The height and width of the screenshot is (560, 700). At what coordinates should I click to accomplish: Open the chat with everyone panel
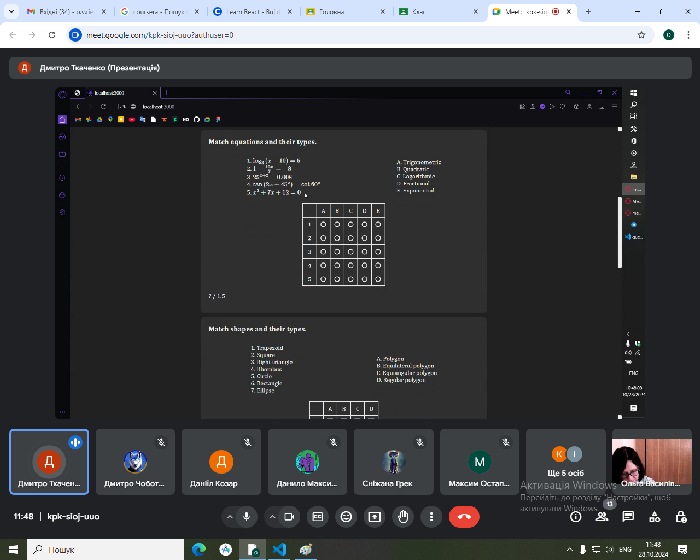[x=628, y=516]
